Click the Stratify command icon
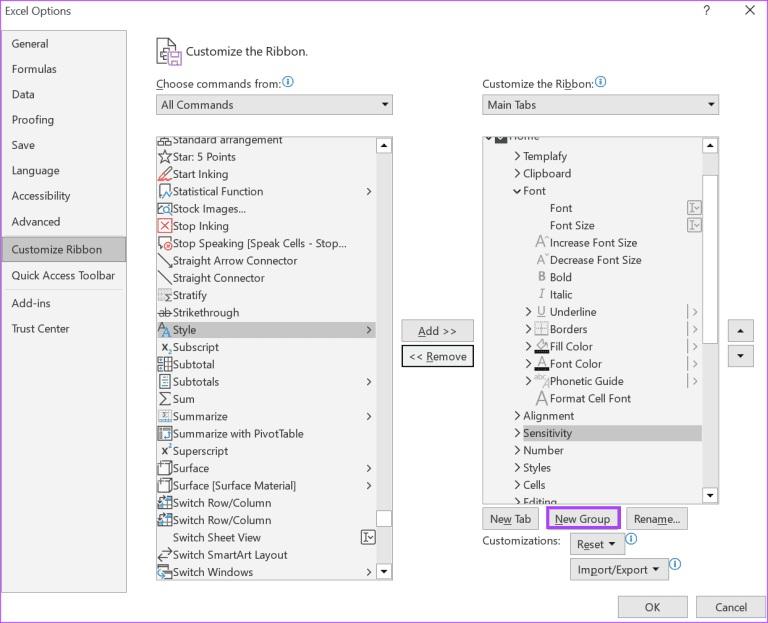 pyautogui.click(x=165, y=295)
